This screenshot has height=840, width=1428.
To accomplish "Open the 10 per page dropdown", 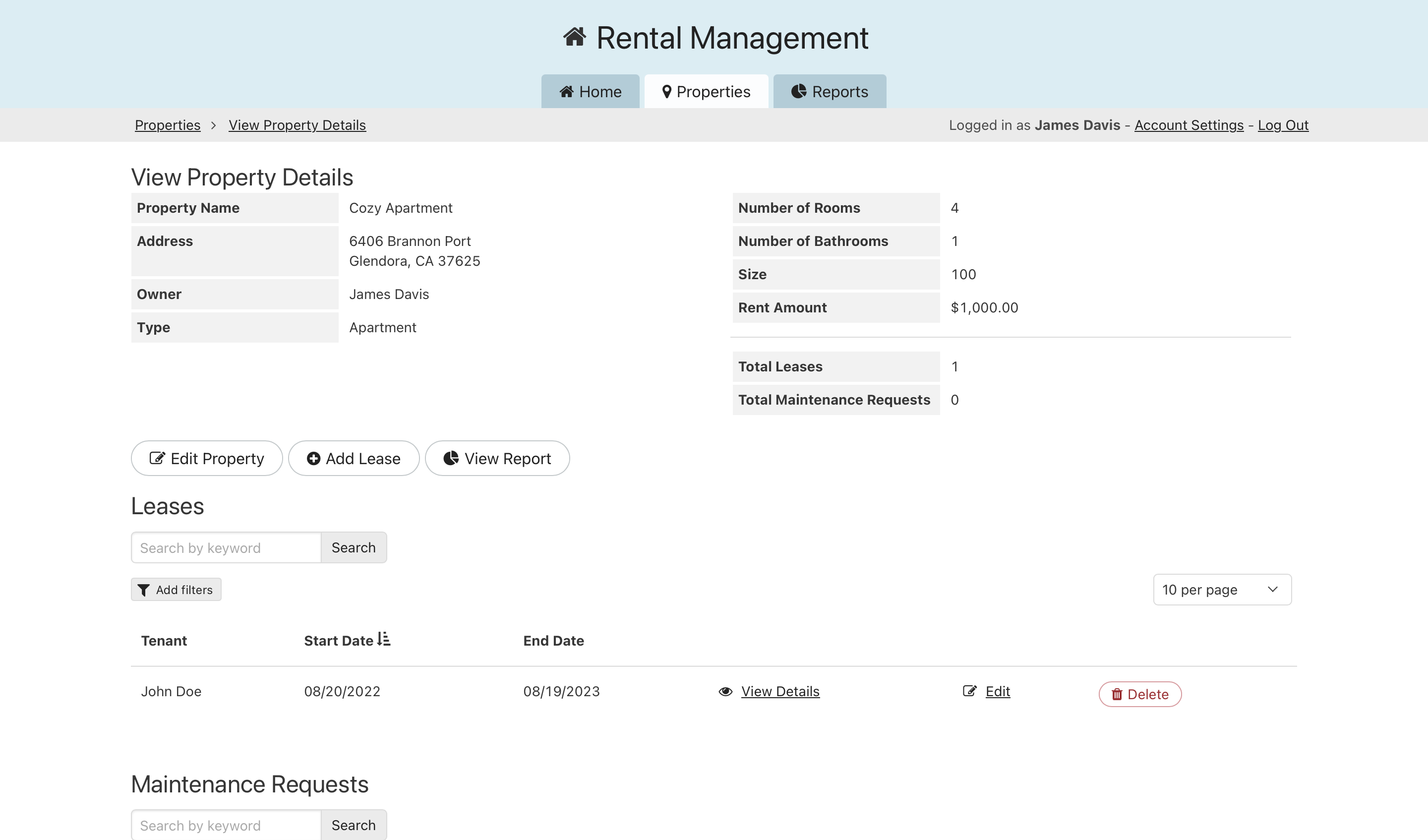I will [1222, 590].
